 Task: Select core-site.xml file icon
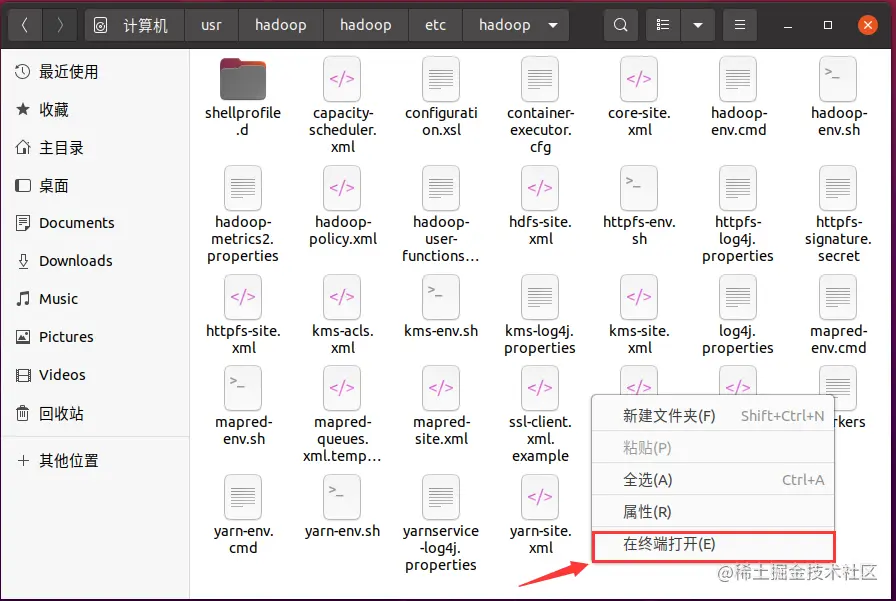pos(639,79)
